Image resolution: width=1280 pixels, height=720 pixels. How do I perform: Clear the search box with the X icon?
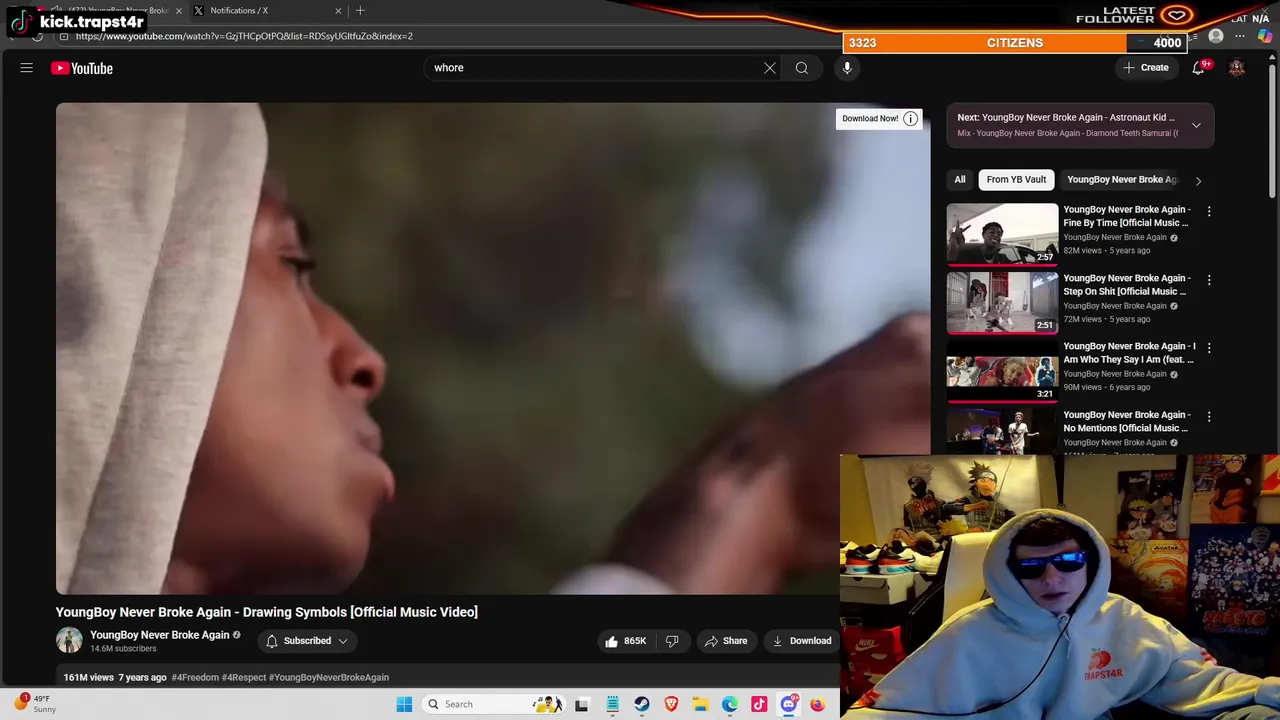(x=770, y=68)
